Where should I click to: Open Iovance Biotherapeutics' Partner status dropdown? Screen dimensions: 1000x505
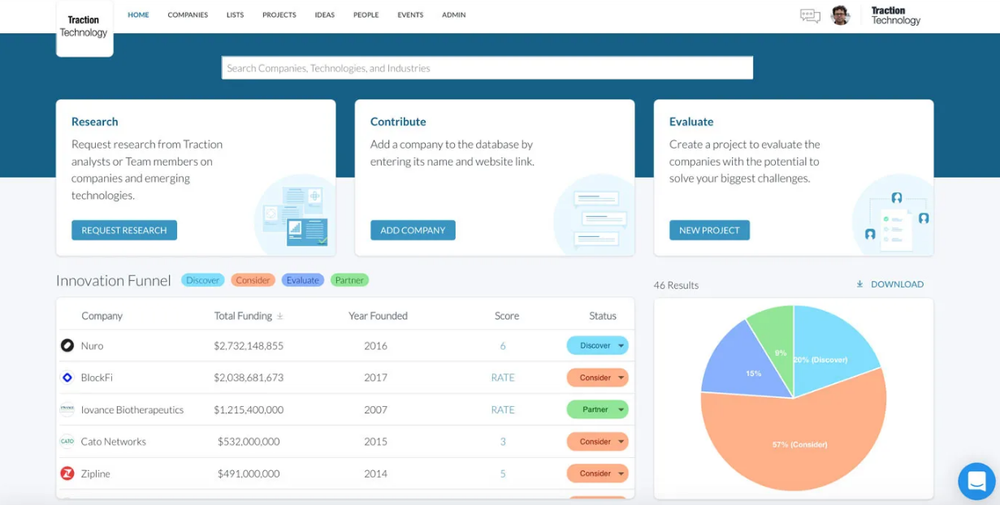pyautogui.click(x=598, y=409)
